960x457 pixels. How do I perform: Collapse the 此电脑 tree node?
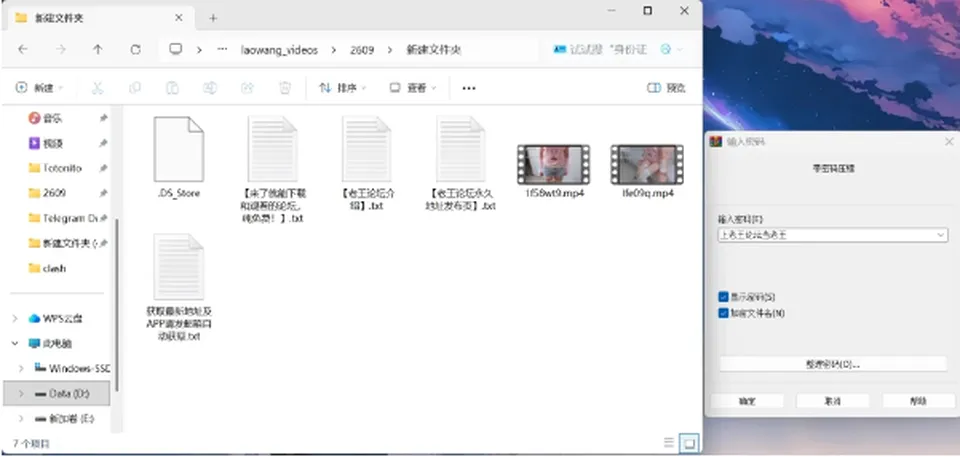[15, 344]
